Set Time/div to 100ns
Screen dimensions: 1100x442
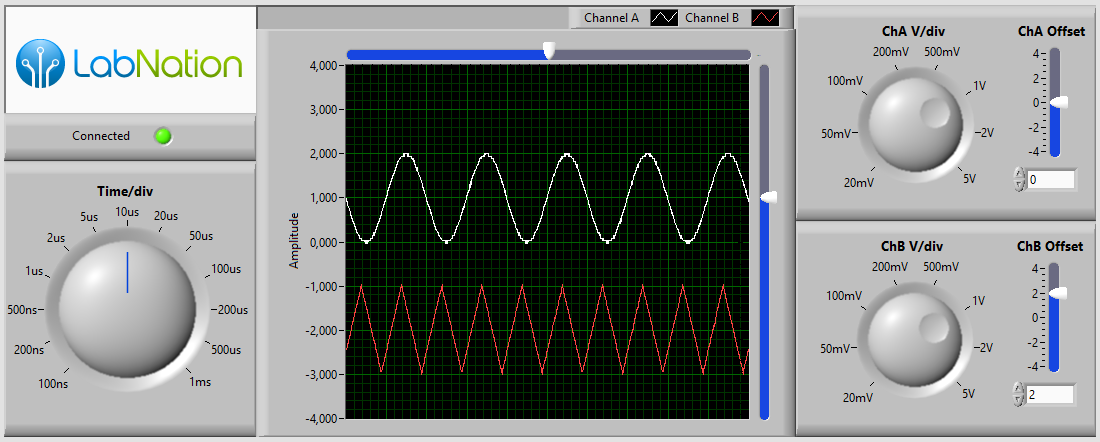[x=54, y=383]
